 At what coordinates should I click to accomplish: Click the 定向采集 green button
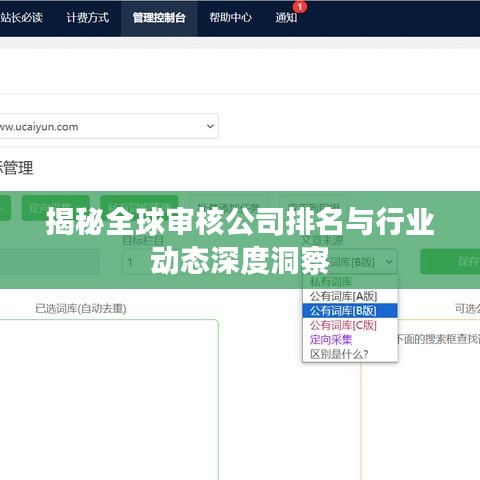[56, 208]
